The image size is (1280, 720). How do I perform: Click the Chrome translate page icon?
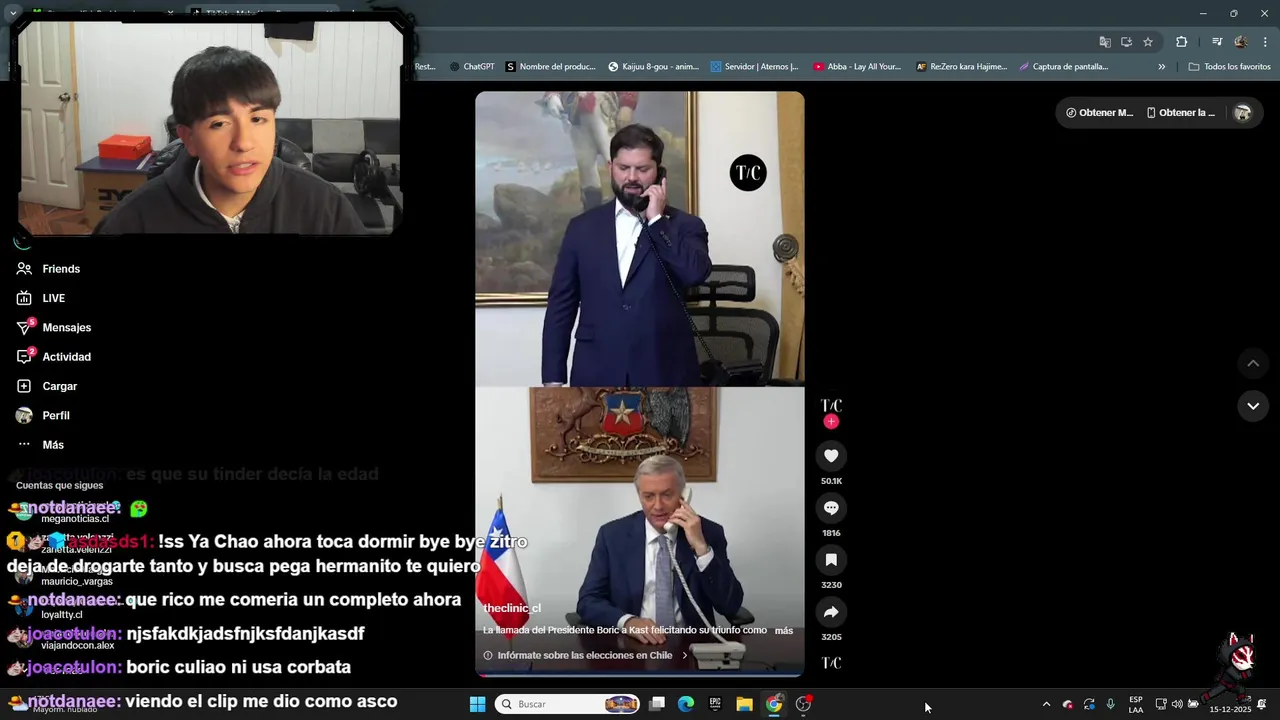coord(1105,42)
